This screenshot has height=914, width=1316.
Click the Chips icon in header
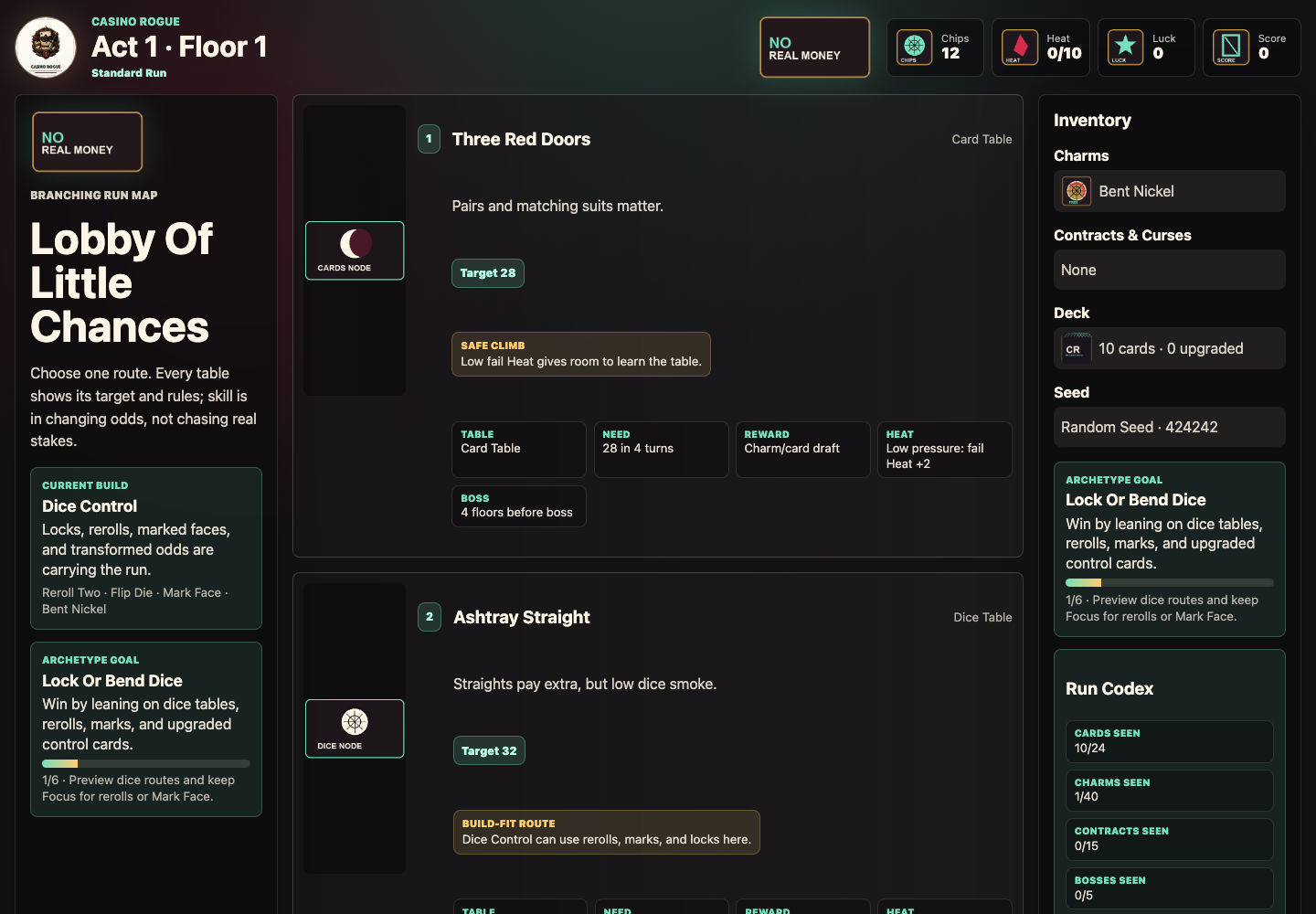(x=914, y=47)
